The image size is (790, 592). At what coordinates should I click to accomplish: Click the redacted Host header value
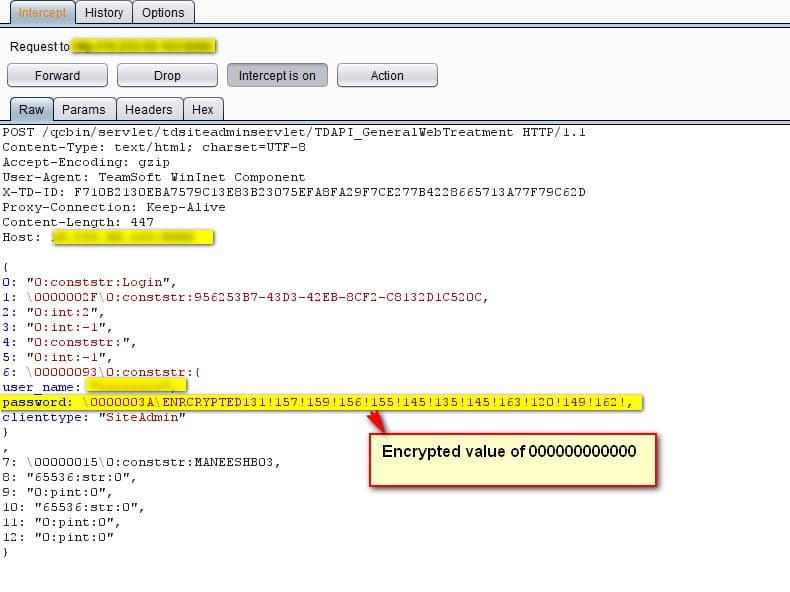(131, 238)
